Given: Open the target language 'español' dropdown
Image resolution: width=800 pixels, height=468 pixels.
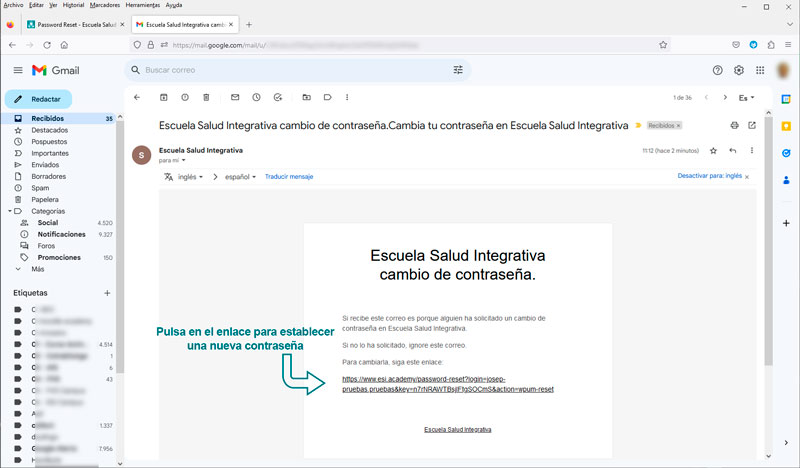Looking at the screenshot, I should tap(240, 177).
